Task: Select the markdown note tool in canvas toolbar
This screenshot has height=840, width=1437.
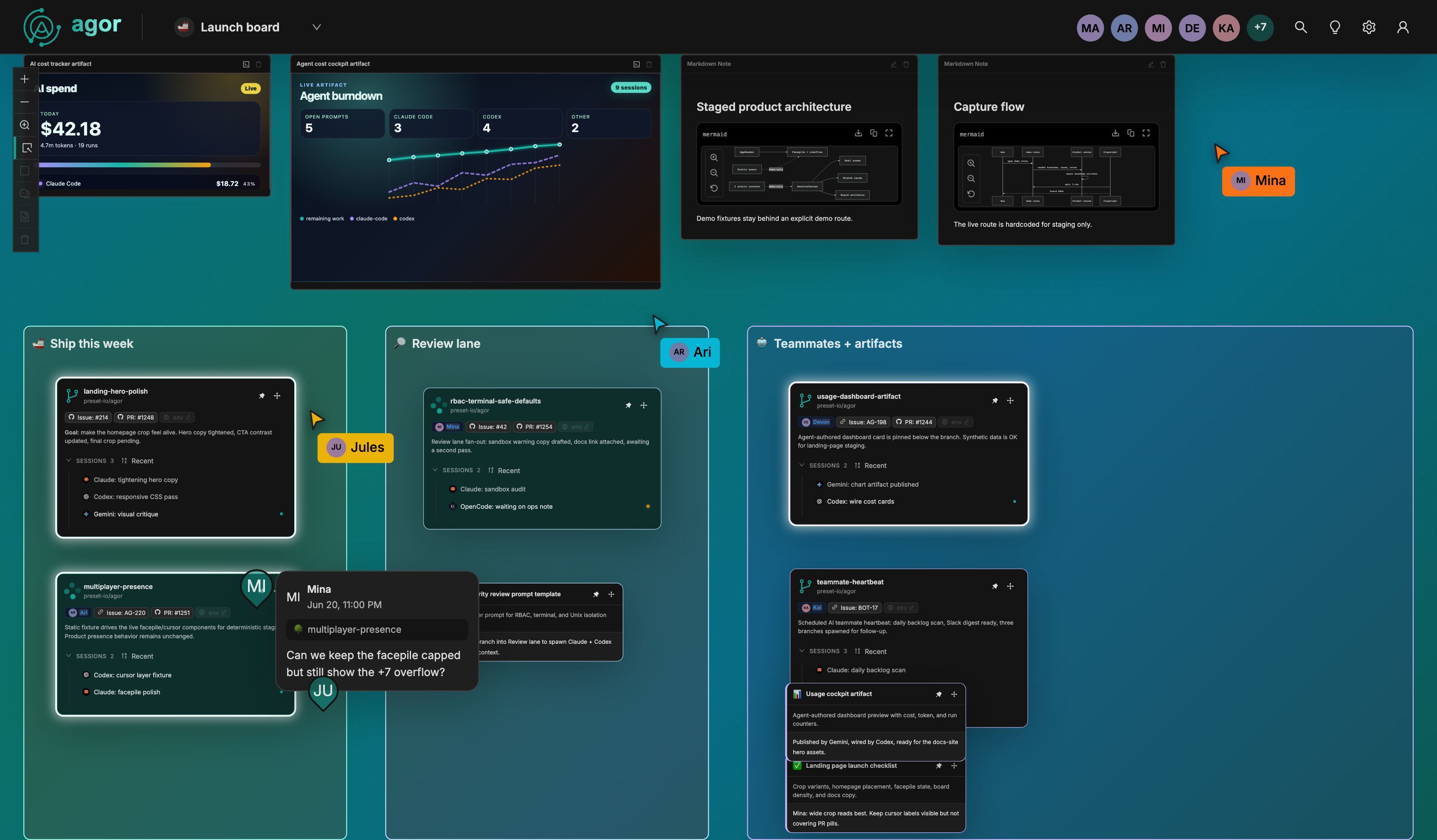Action: coord(25,216)
